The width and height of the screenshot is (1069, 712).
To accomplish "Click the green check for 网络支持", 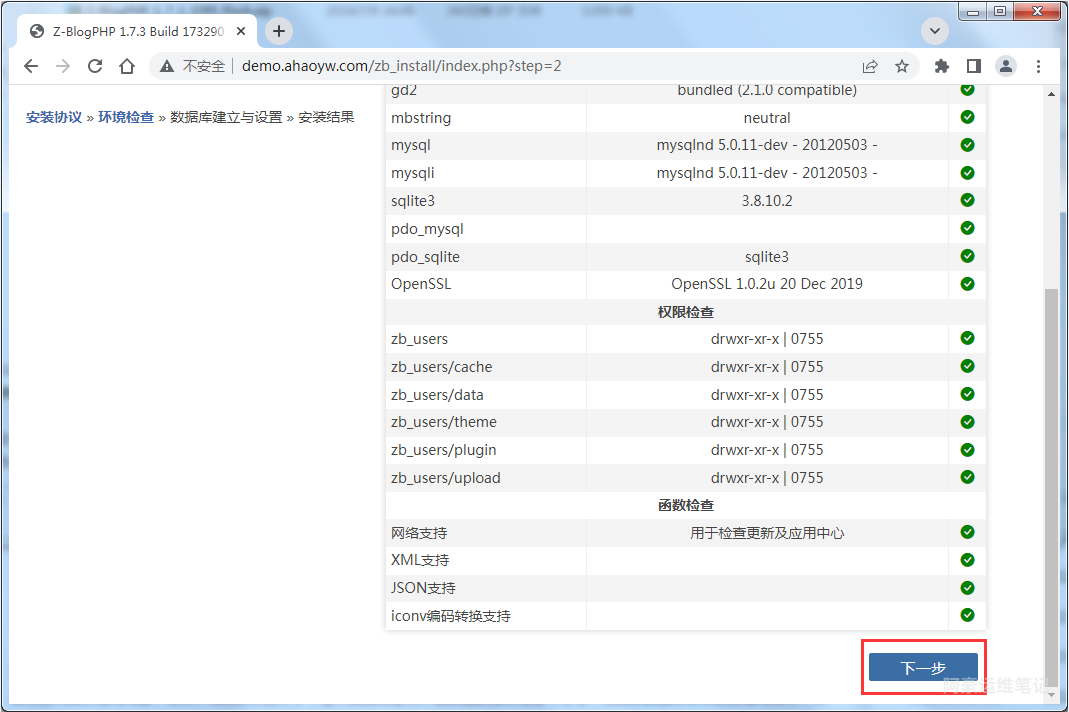I will click(967, 532).
